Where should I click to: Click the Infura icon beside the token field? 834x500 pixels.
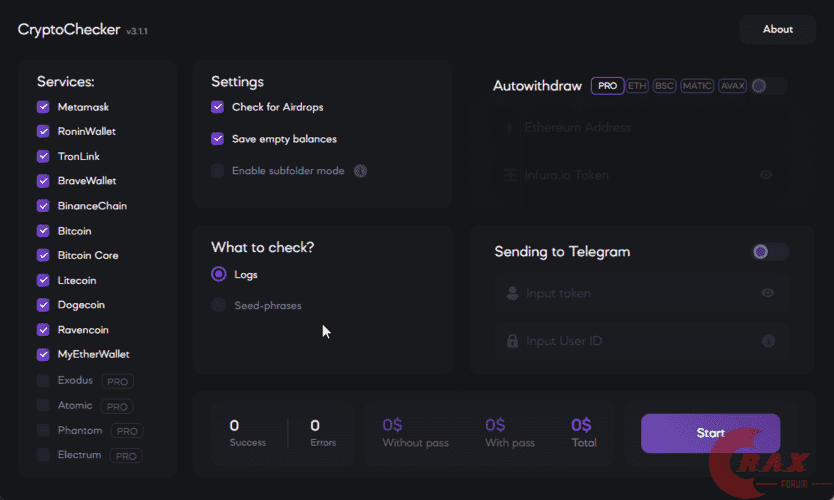coord(510,175)
